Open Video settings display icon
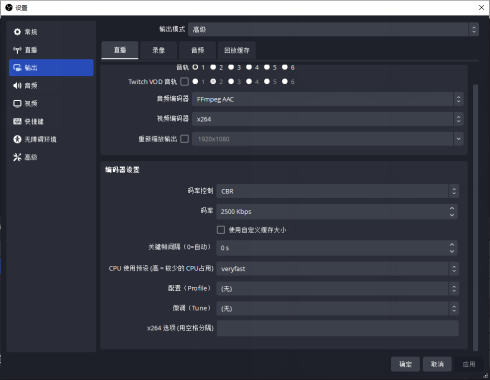This screenshot has height=380, width=490. tap(17, 103)
